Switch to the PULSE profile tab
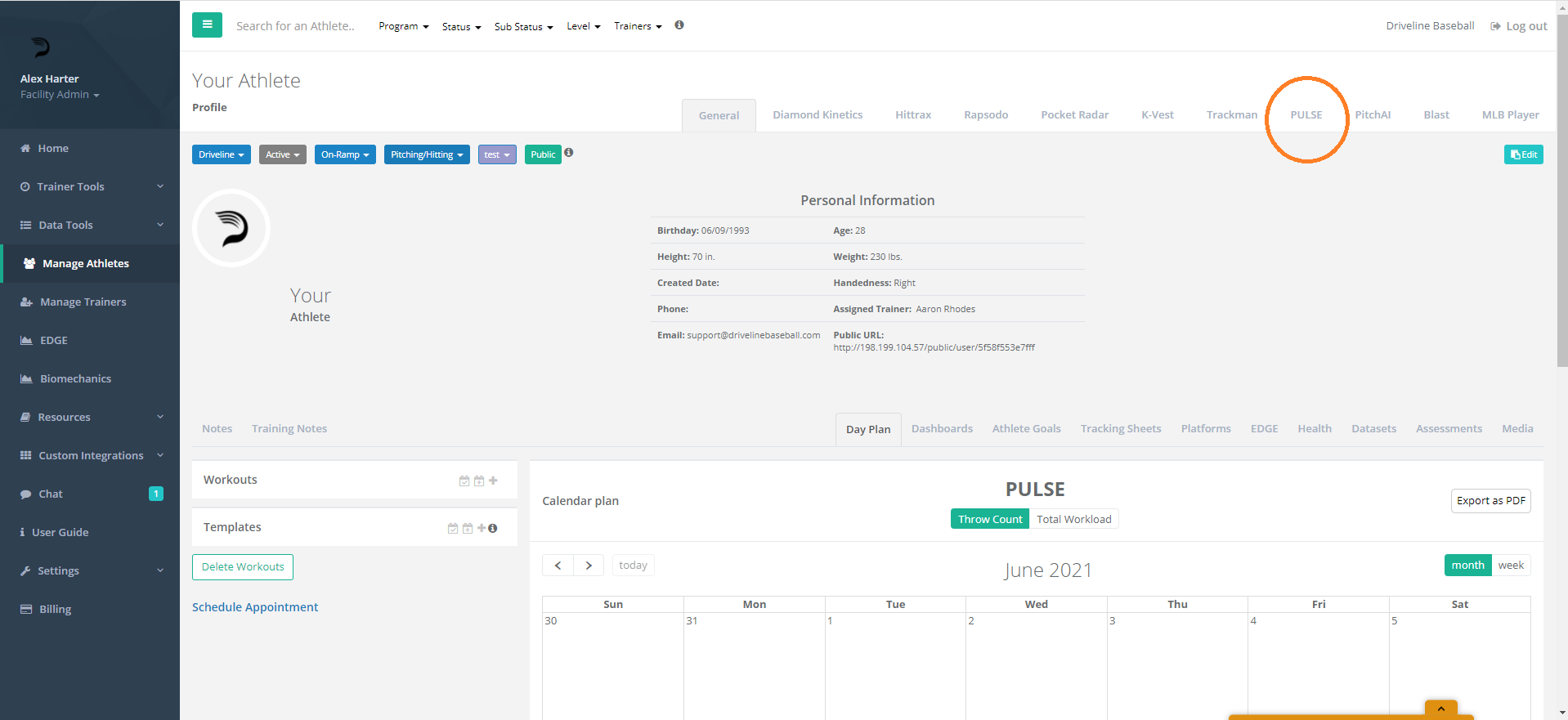 tap(1306, 115)
